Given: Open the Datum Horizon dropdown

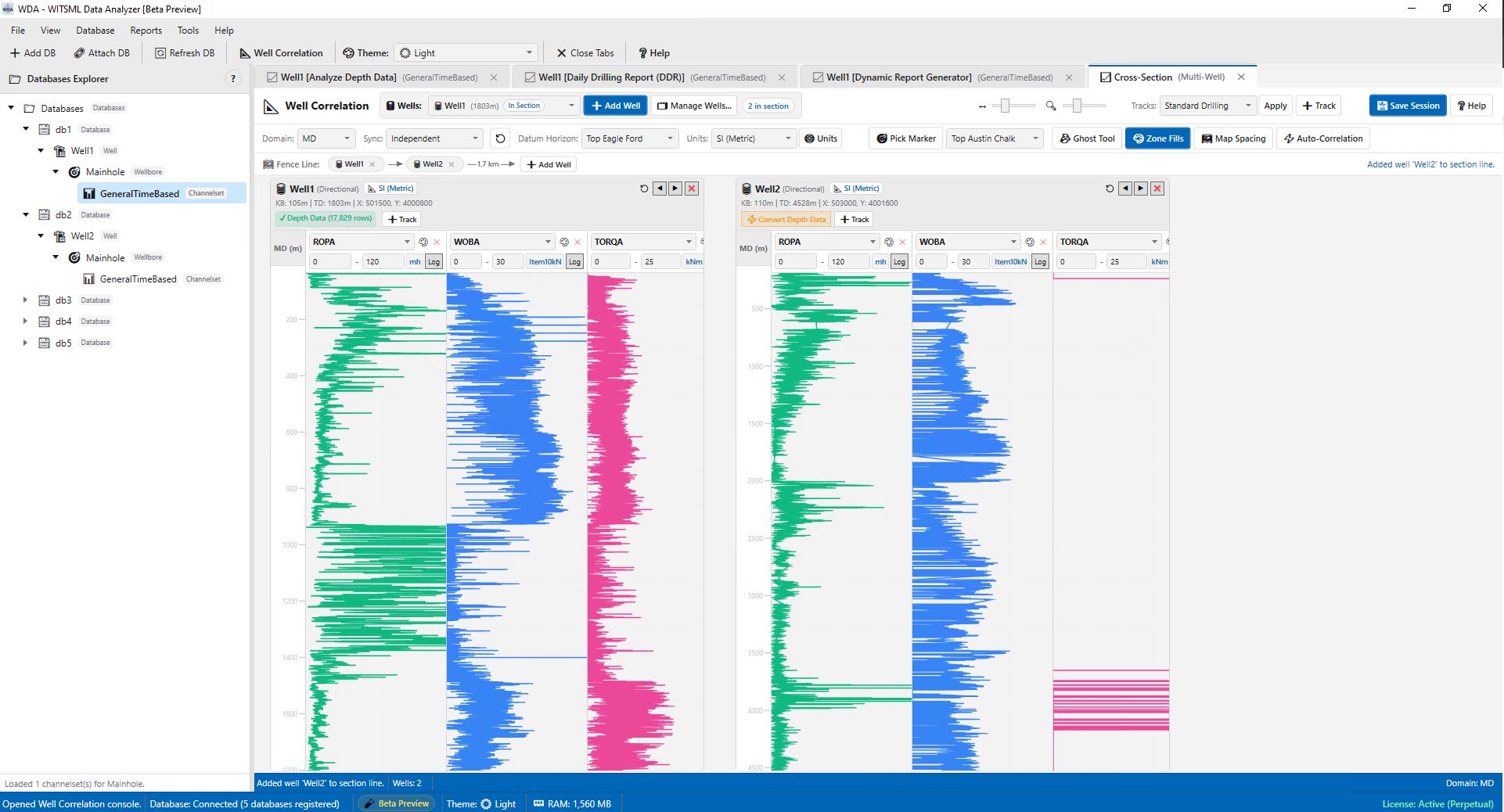Looking at the screenshot, I should point(630,138).
